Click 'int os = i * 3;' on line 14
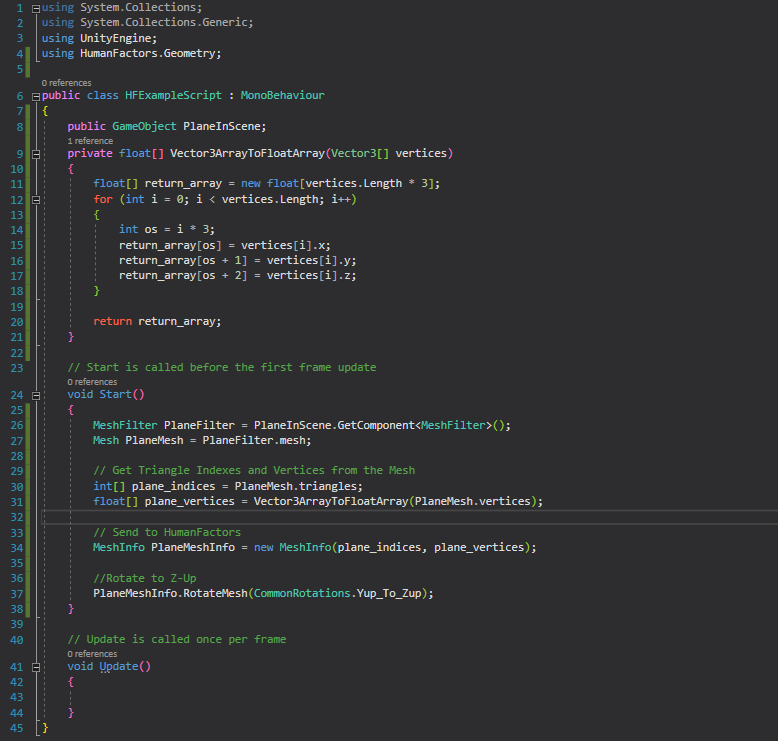 tap(167, 229)
